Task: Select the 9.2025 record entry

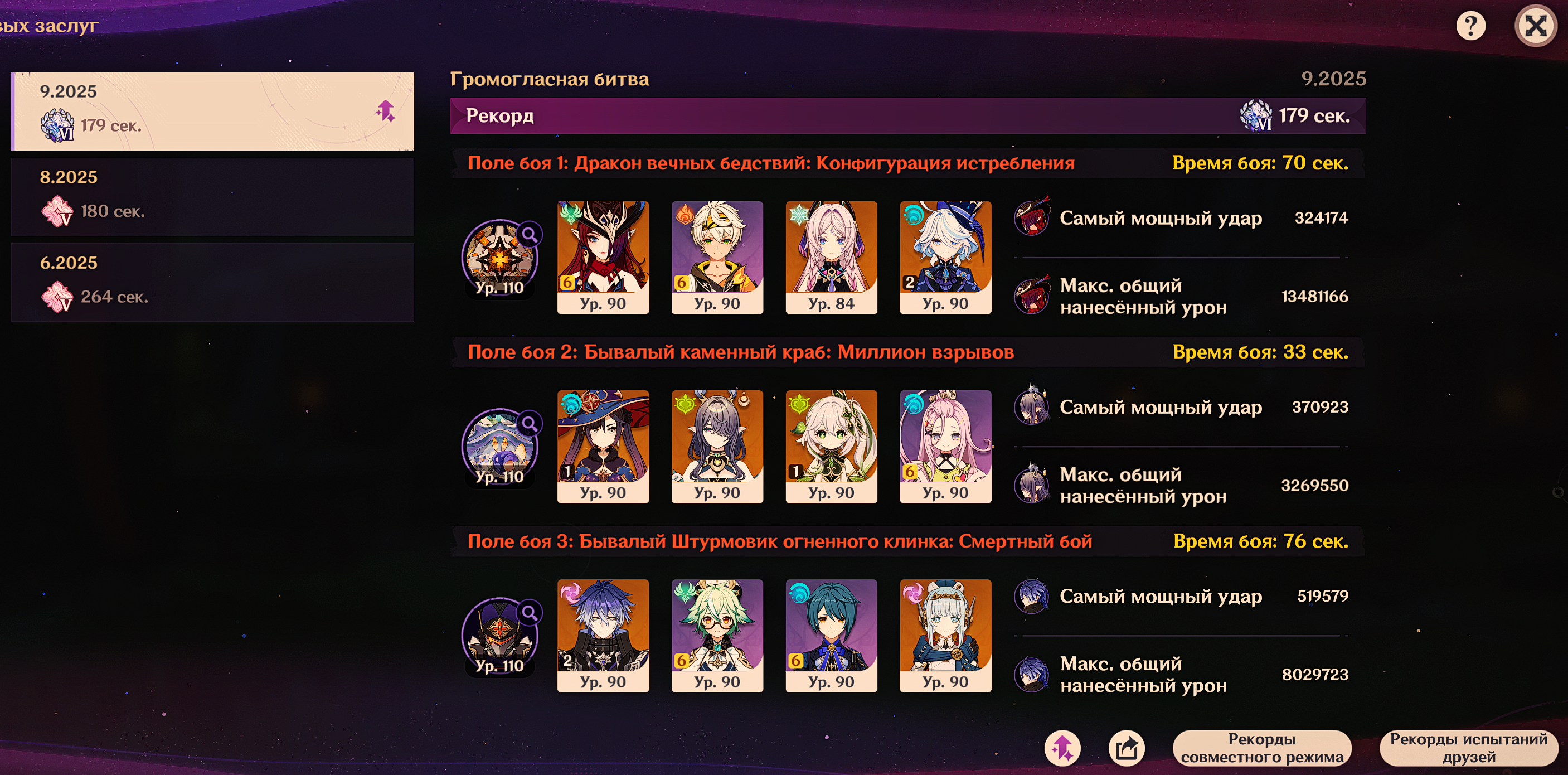Action: (x=212, y=111)
